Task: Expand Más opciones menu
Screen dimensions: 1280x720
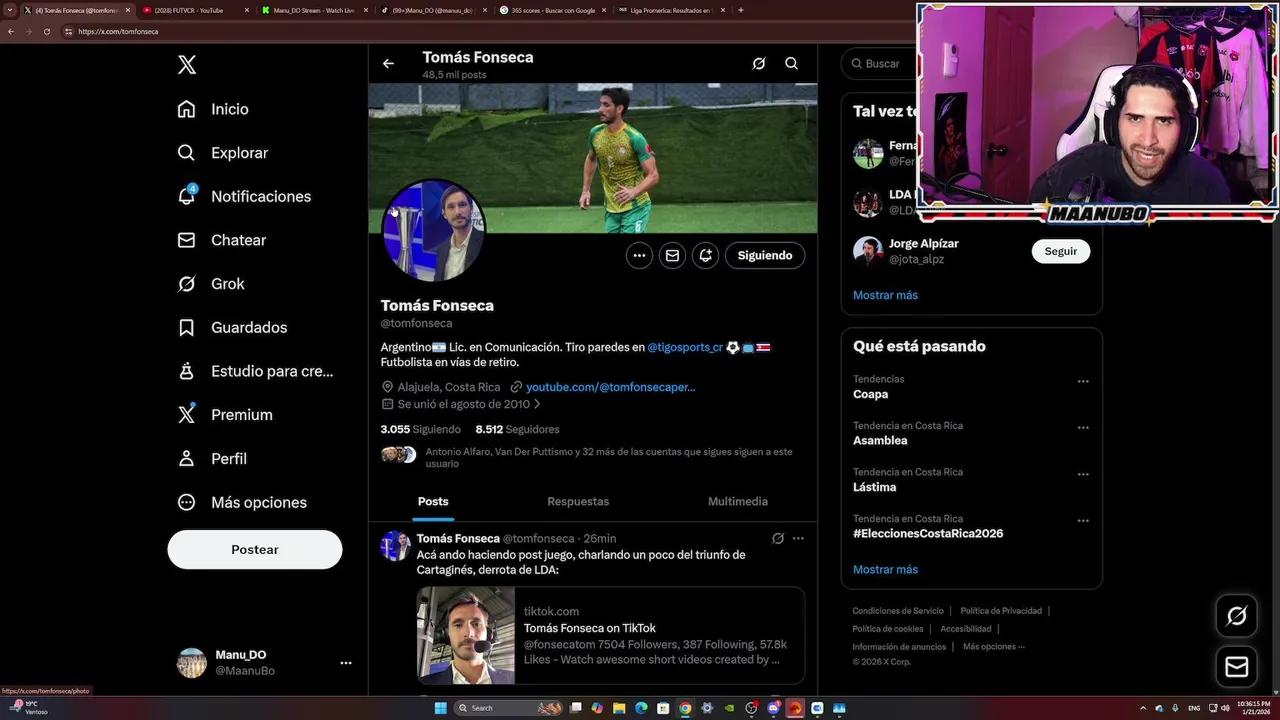Action: [x=242, y=502]
